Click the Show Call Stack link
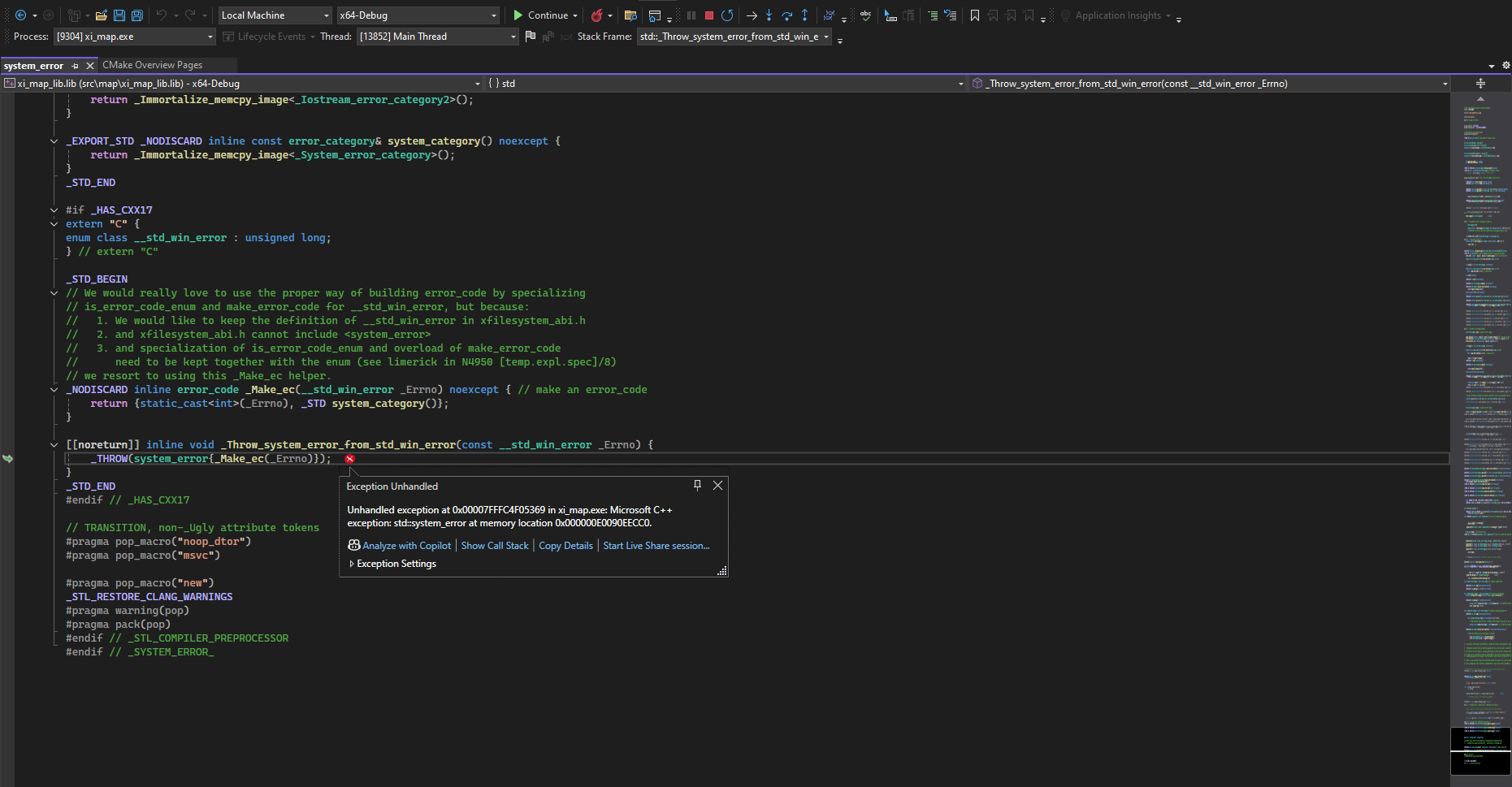The image size is (1512, 787). tap(494, 546)
